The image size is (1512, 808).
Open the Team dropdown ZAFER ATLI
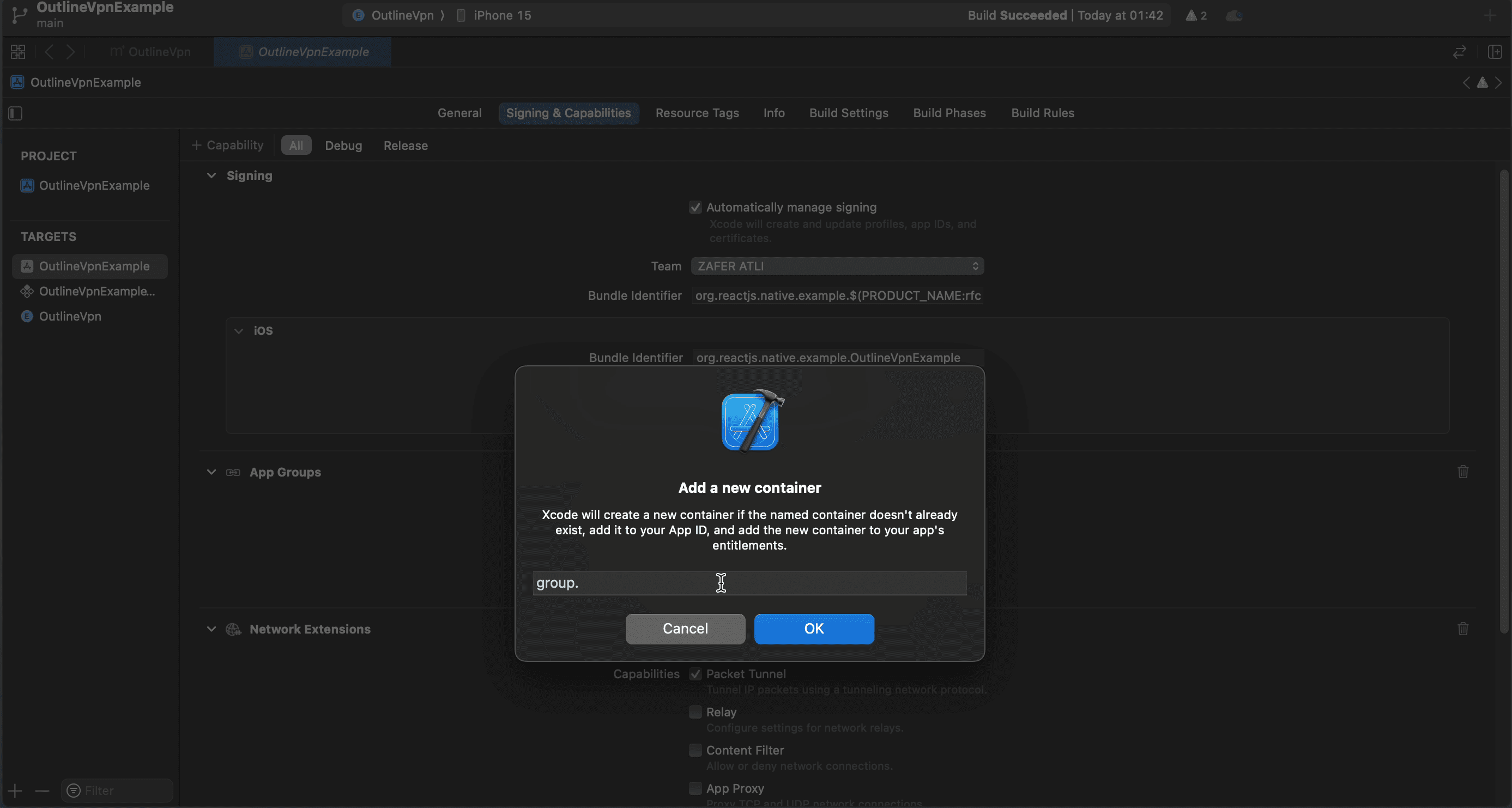pos(837,266)
